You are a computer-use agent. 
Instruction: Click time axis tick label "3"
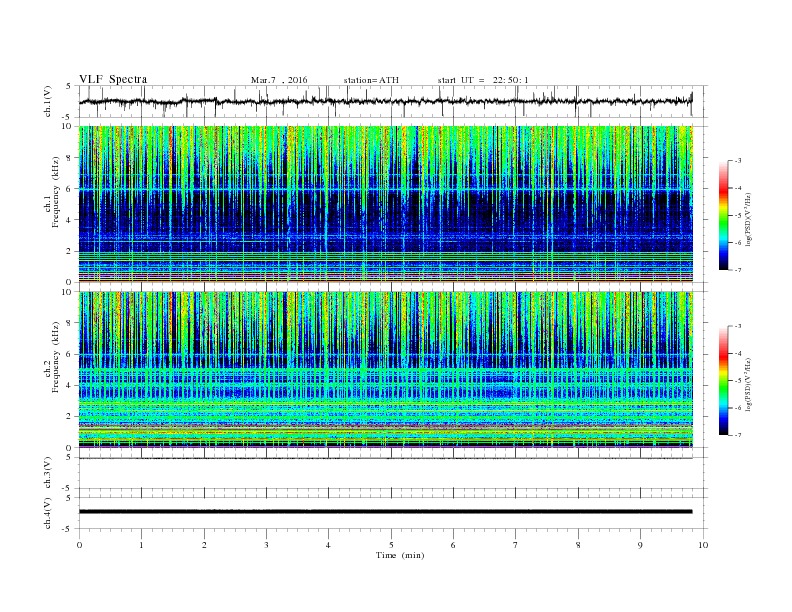266,545
